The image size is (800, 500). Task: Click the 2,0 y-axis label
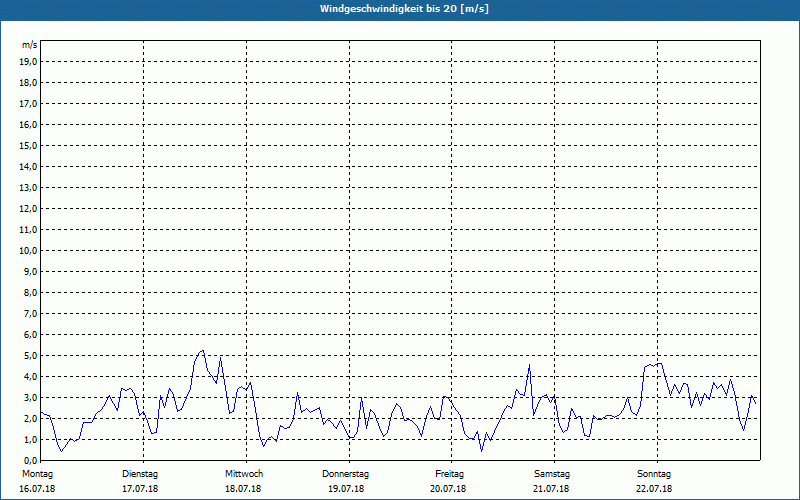click(x=31, y=419)
